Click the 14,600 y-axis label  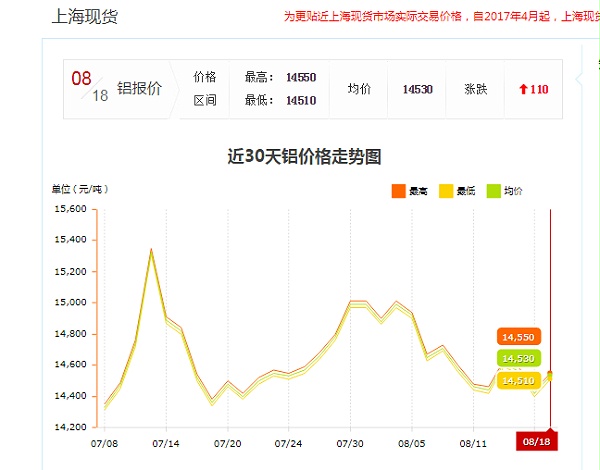(70, 364)
